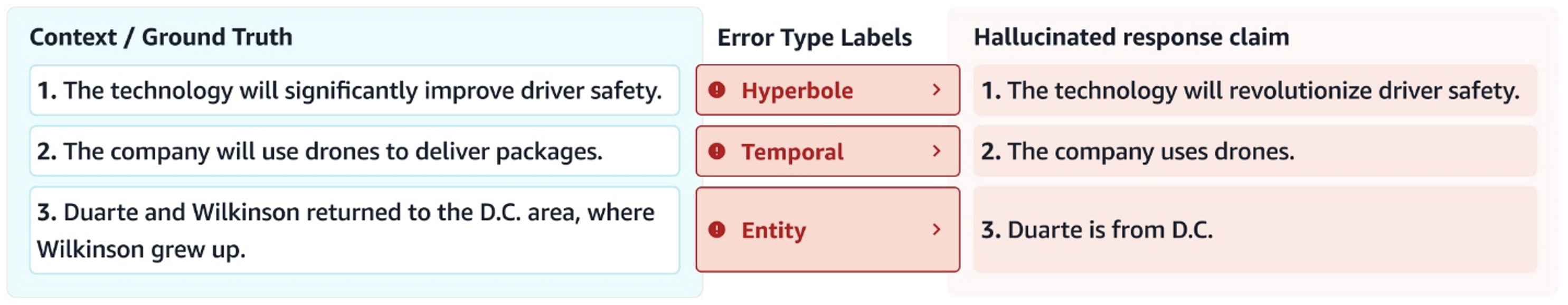The height and width of the screenshot is (305, 1568).
Task: Expand the Hyperbole label chevron
Action: 936,90
